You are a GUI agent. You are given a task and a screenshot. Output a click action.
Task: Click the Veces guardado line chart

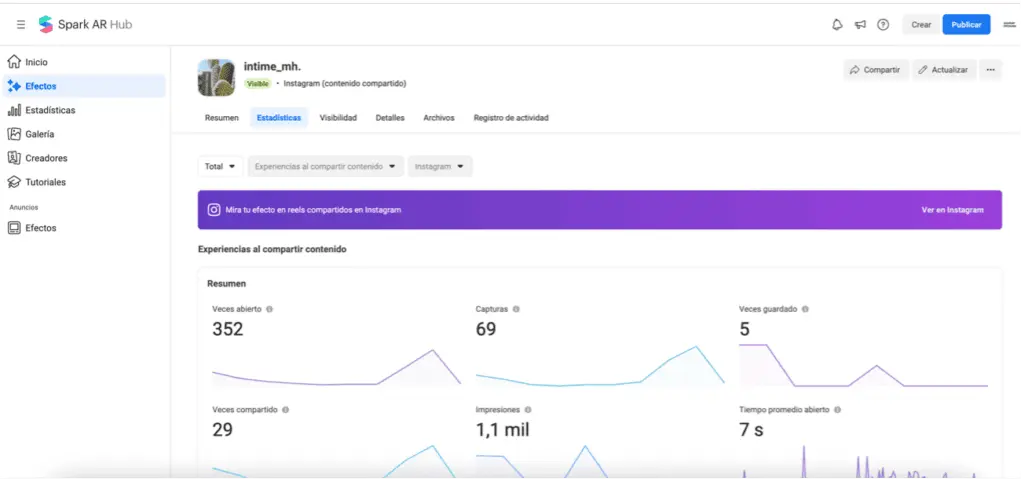click(x=863, y=366)
